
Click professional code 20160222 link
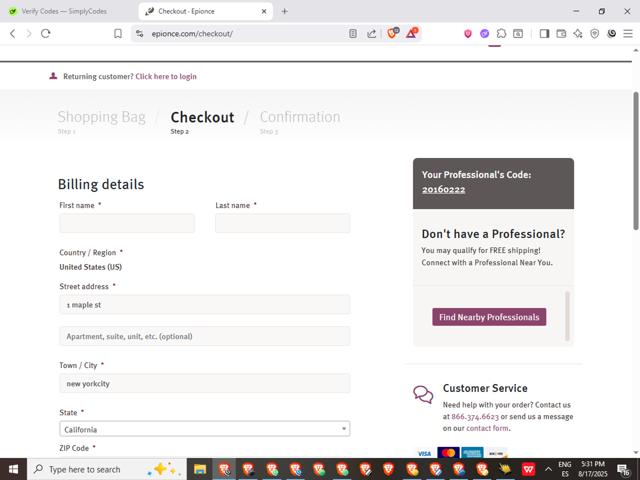pos(443,189)
